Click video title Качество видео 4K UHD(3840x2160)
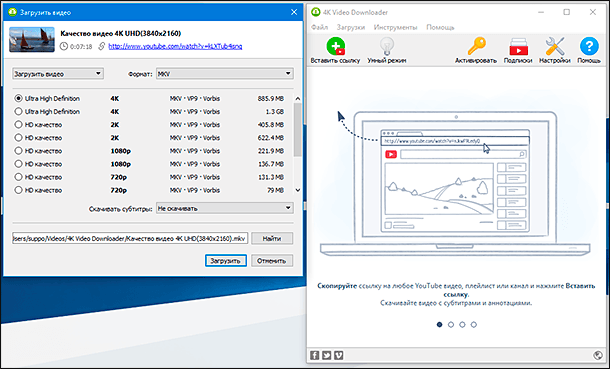Viewport: 610px width, 369px height. point(121,33)
